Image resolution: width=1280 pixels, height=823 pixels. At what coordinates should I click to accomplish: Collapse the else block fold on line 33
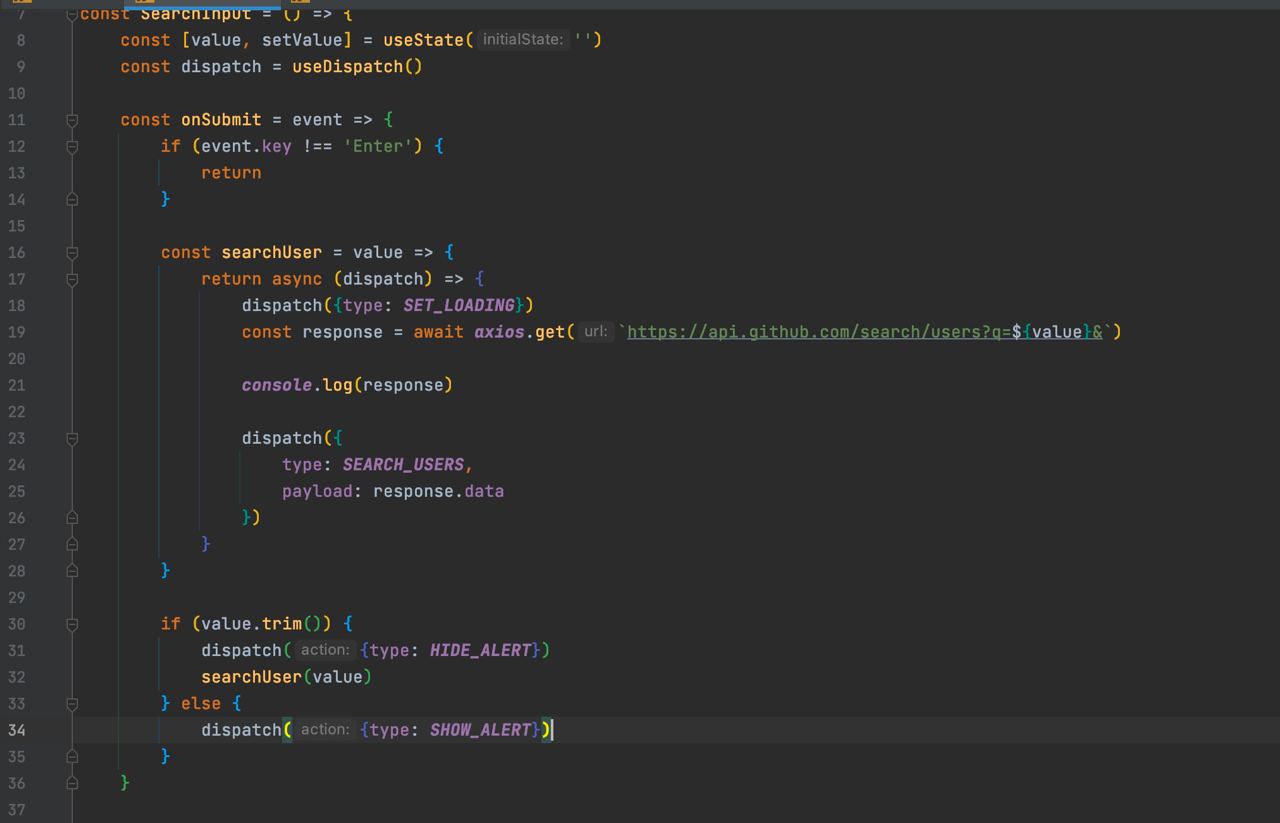point(72,703)
